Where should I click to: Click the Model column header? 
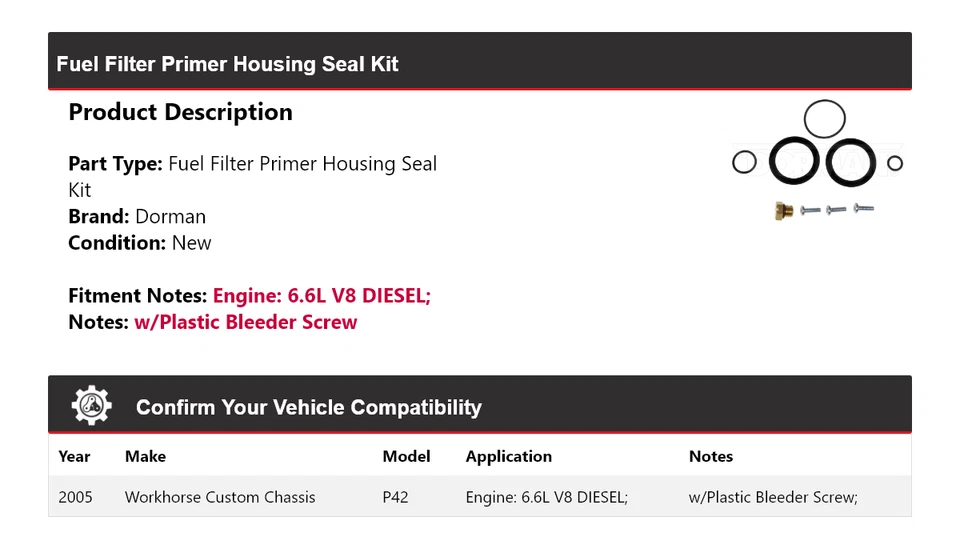(406, 456)
